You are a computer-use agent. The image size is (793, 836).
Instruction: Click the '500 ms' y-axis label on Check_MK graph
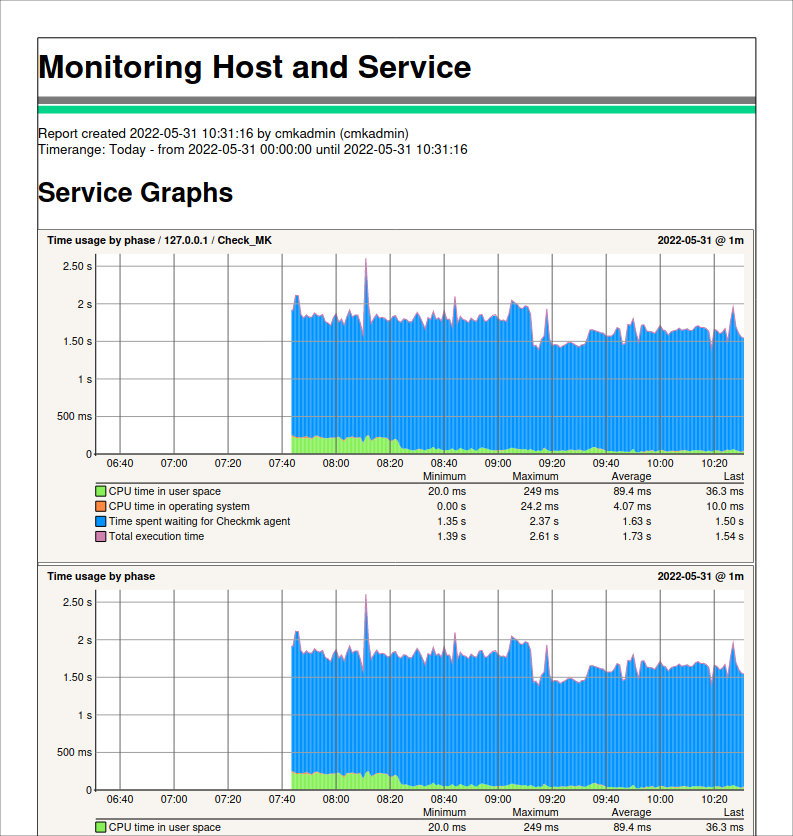[x=74, y=416]
